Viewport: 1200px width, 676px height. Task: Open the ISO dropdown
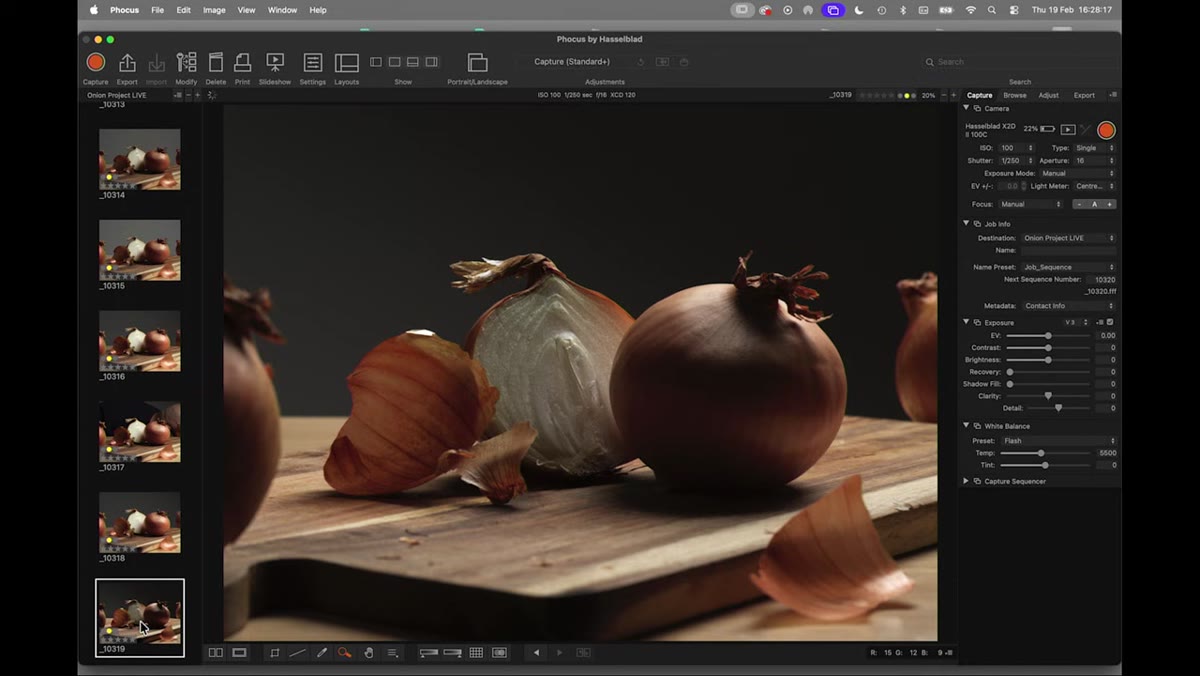tap(1017, 148)
